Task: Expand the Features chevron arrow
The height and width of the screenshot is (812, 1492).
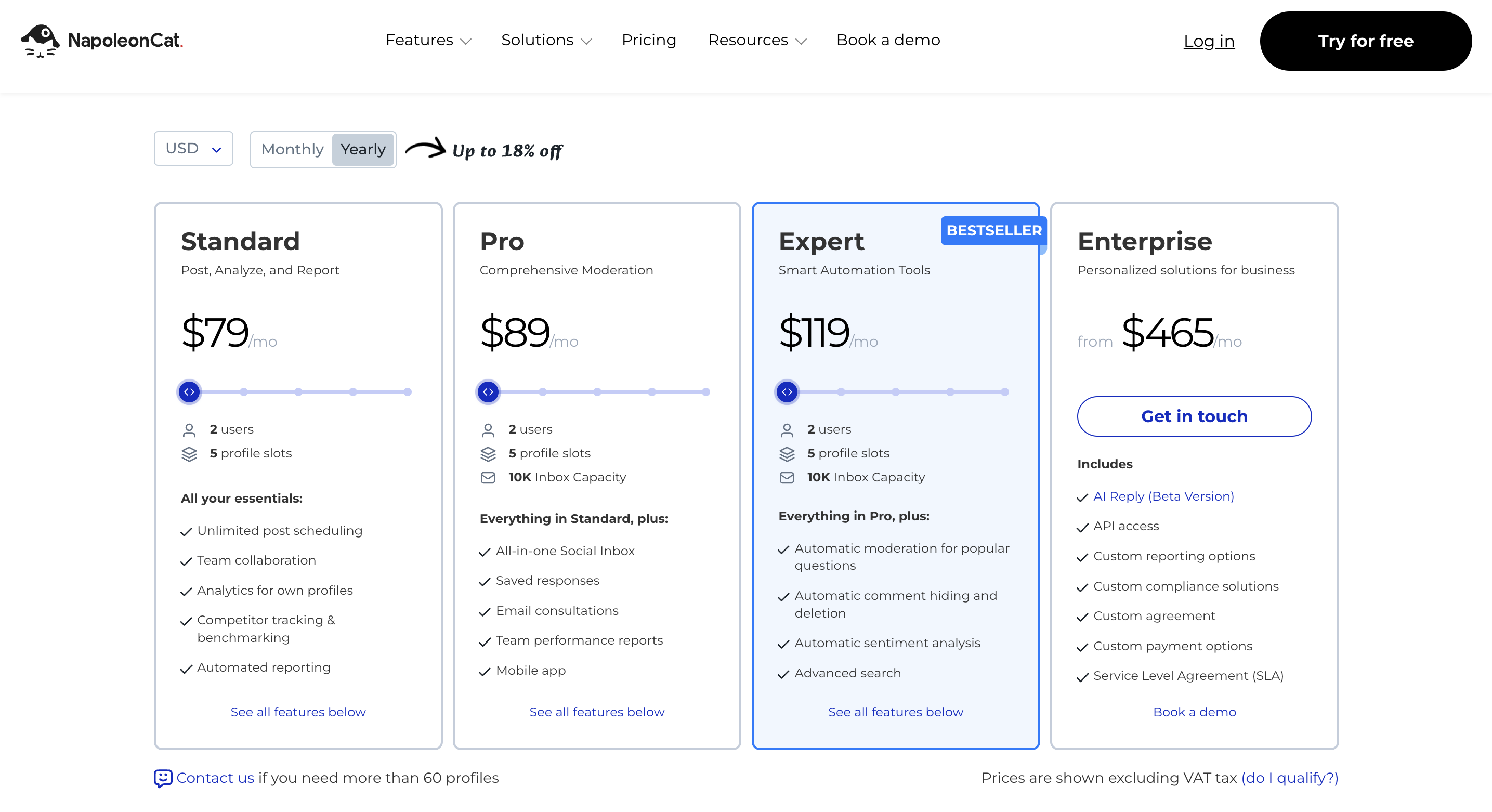Action: (466, 41)
